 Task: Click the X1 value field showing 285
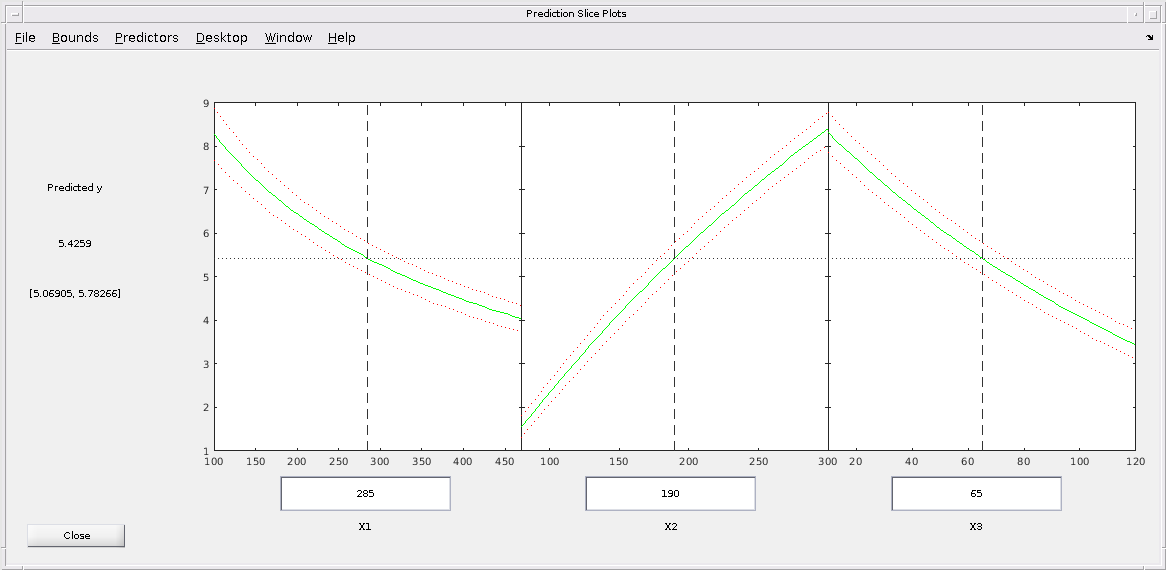(366, 493)
